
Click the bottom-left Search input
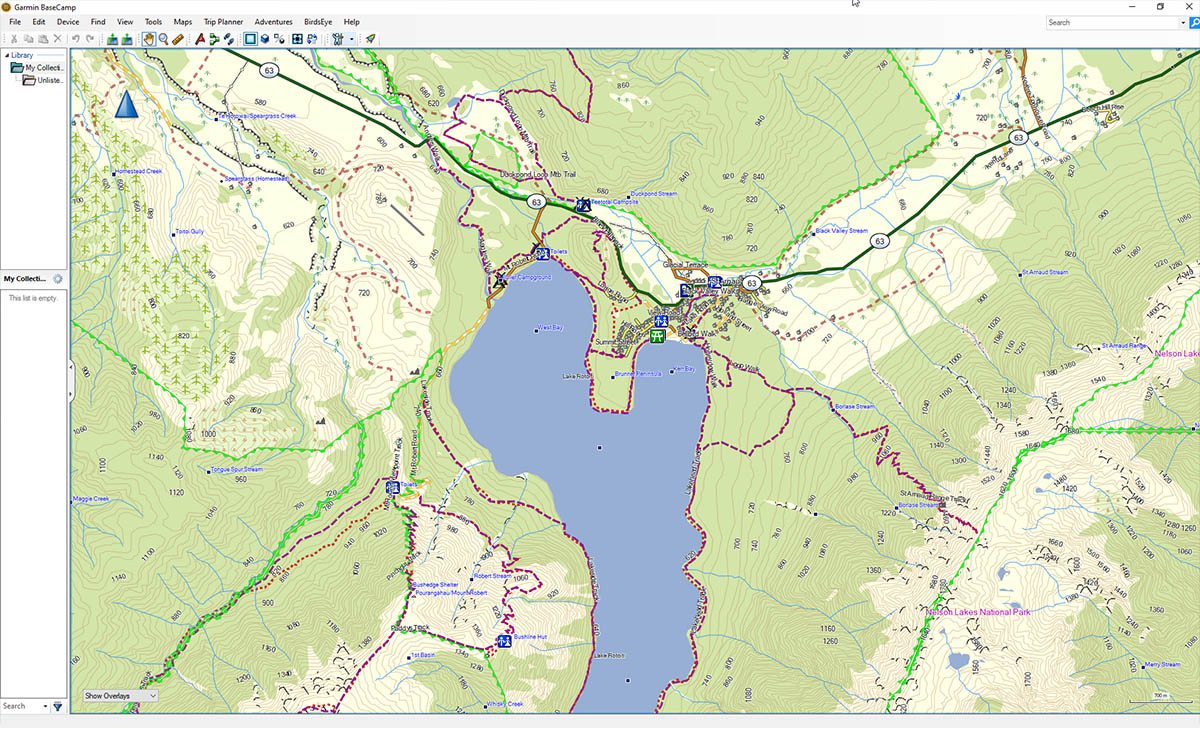coord(20,706)
